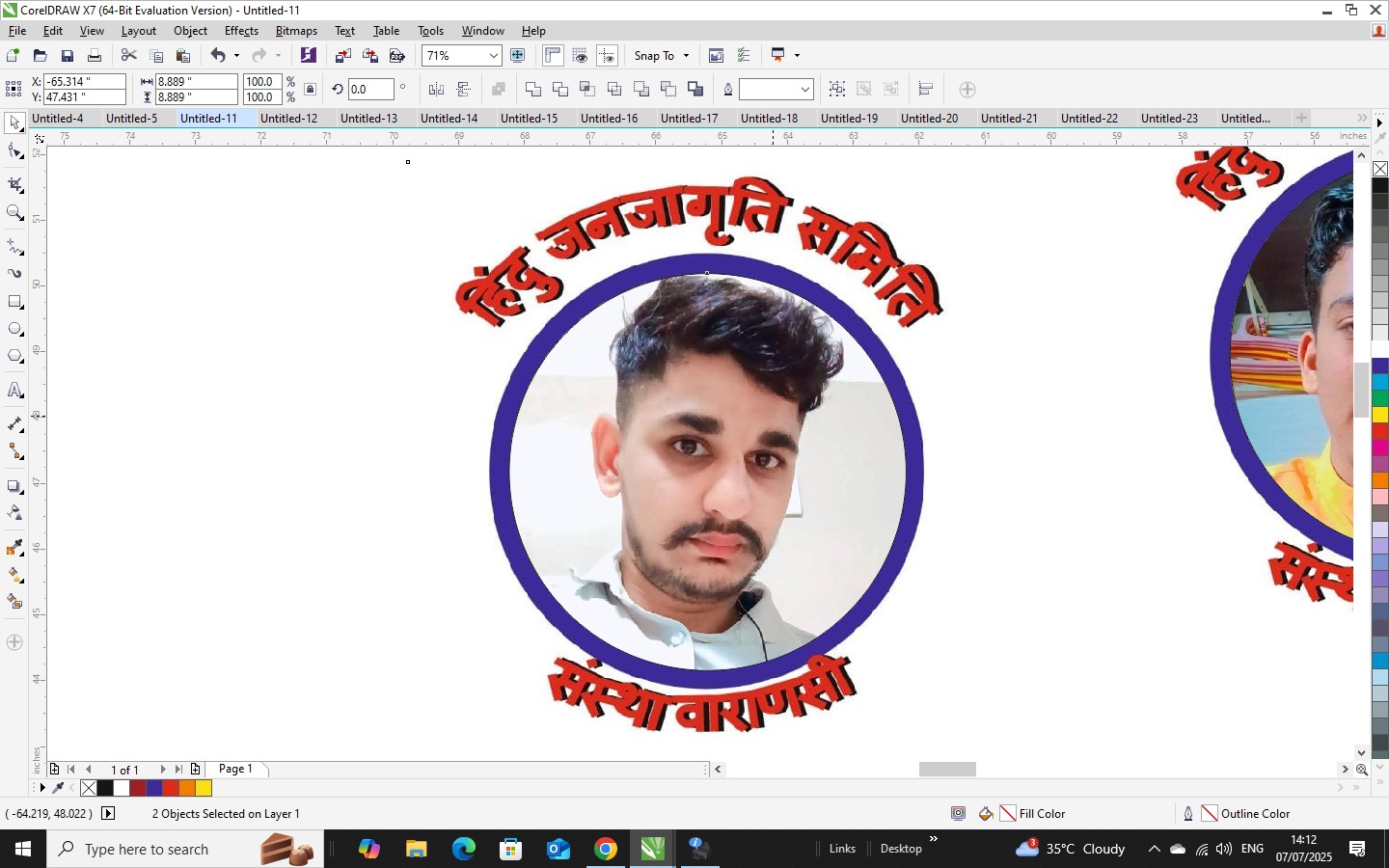Select the Drop Shadow tool
The image size is (1389, 868).
pyautogui.click(x=14, y=486)
